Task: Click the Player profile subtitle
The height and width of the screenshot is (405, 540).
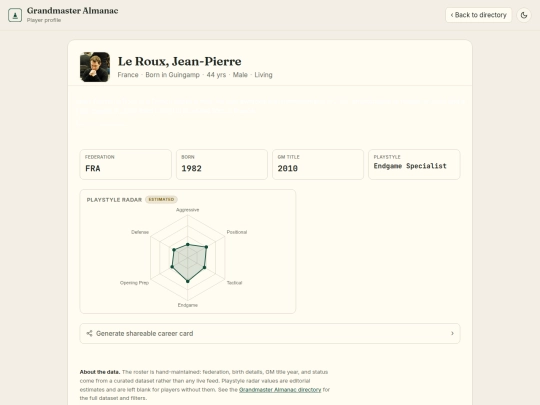Action: (x=44, y=20)
